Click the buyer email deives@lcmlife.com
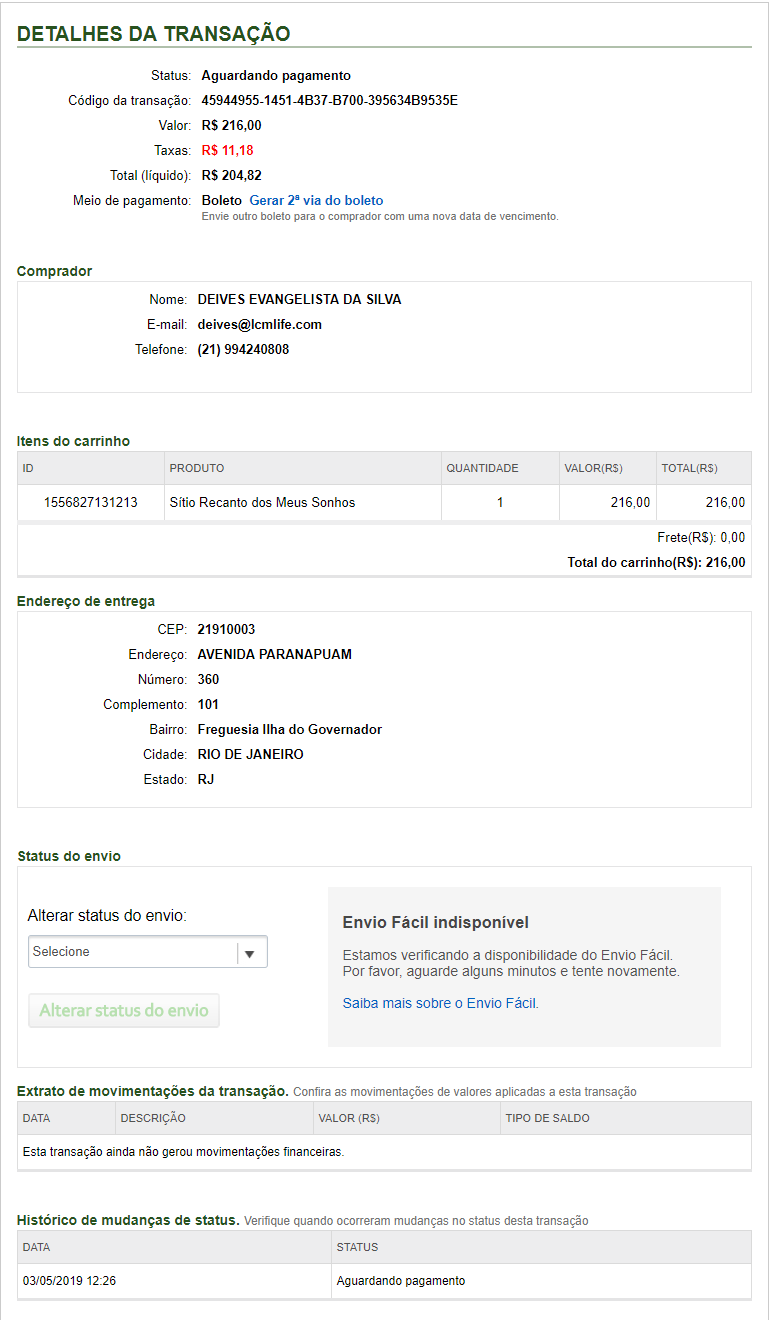776x1320 pixels. 260,324
